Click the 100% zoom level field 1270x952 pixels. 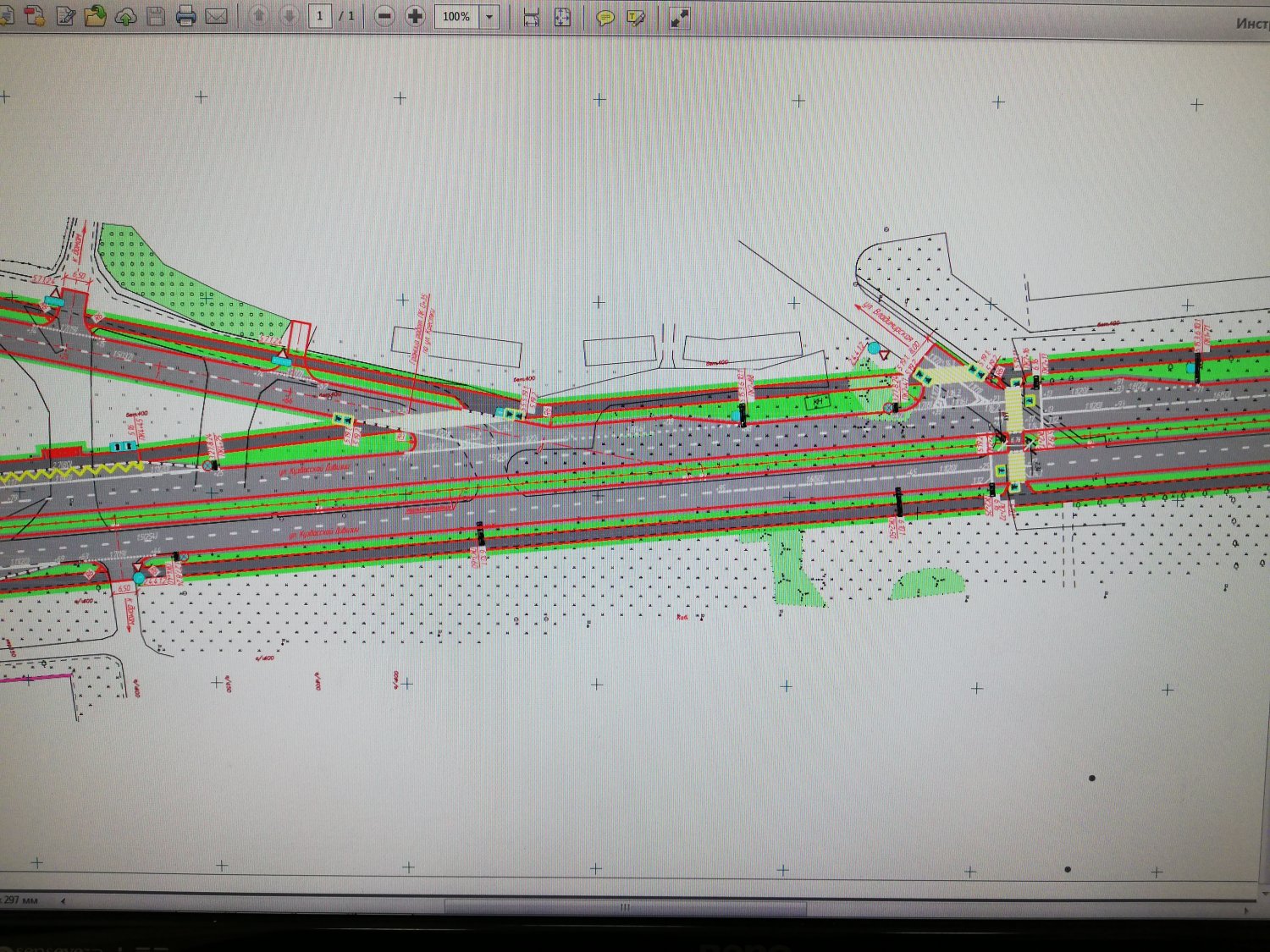click(456, 16)
